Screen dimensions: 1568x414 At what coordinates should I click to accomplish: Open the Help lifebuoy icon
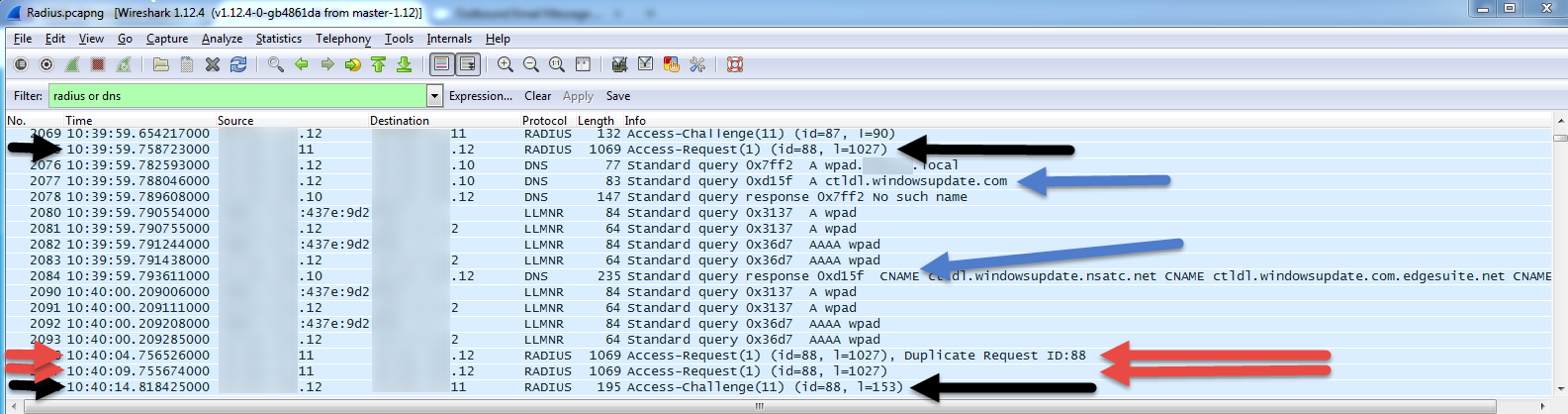point(735,64)
